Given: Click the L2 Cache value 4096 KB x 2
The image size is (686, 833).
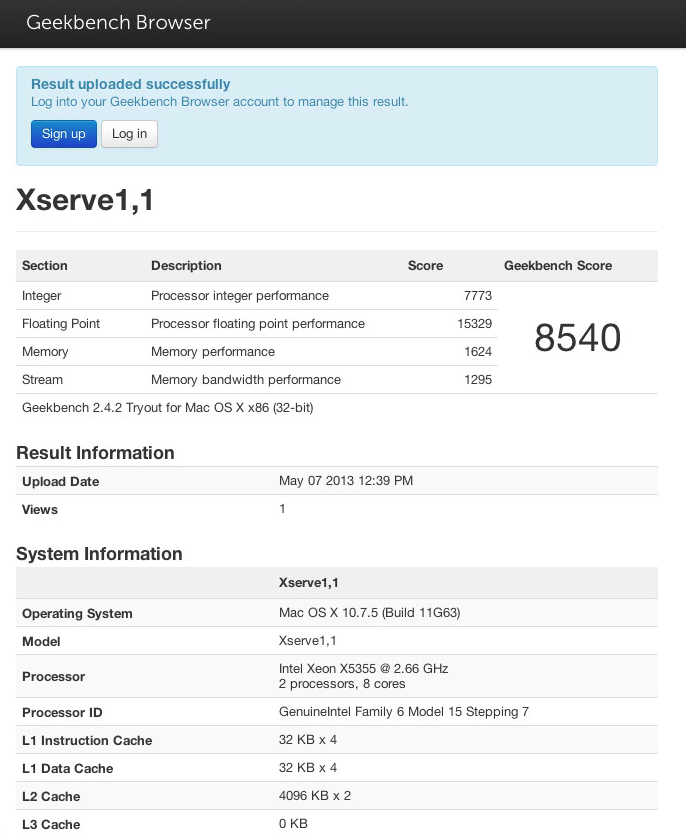Looking at the screenshot, I should click(314, 796).
